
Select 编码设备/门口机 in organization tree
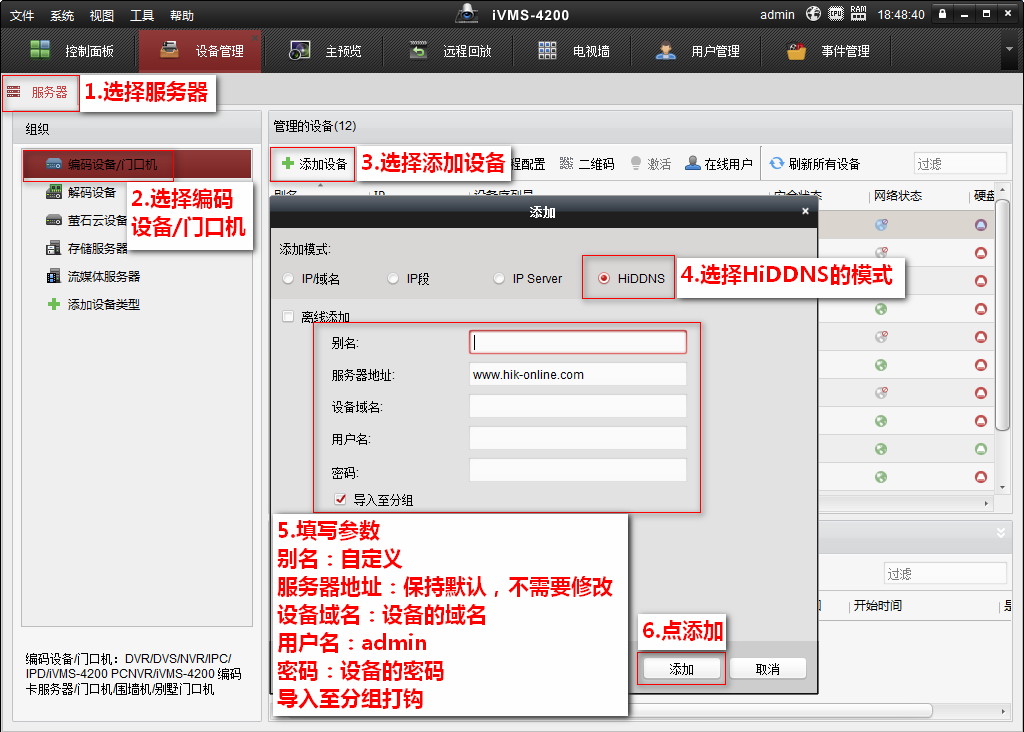(x=137, y=164)
